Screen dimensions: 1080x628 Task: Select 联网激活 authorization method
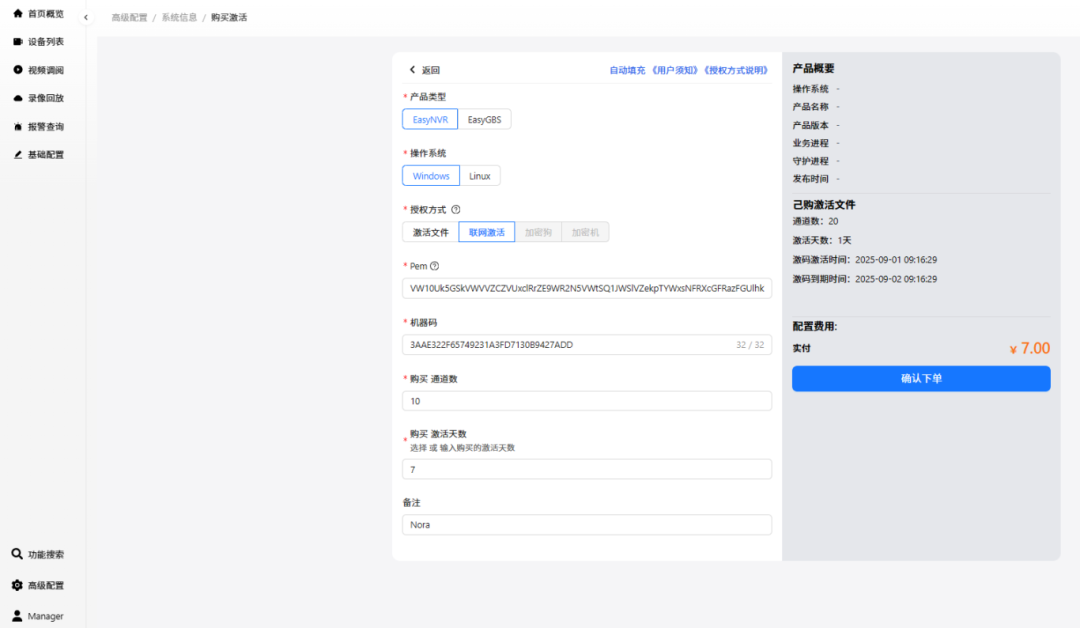pyautogui.click(x=486, y=232)
